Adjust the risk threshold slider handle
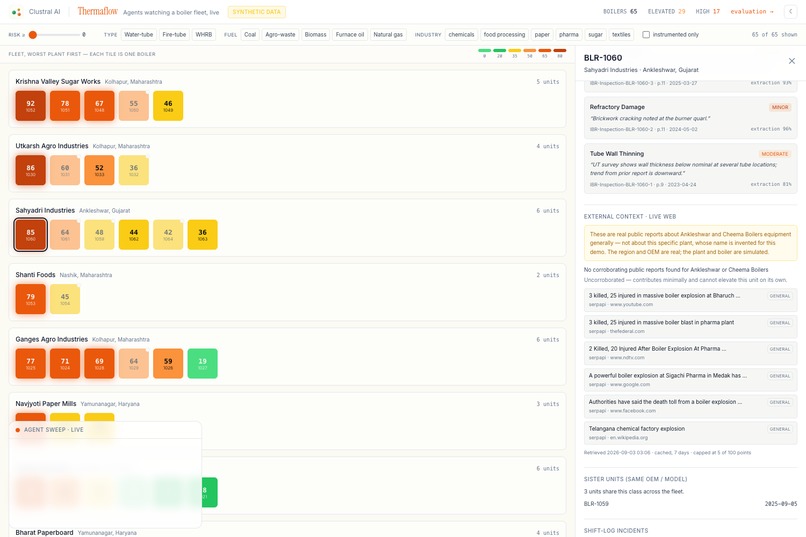806x537 pixels. (33, 34)
